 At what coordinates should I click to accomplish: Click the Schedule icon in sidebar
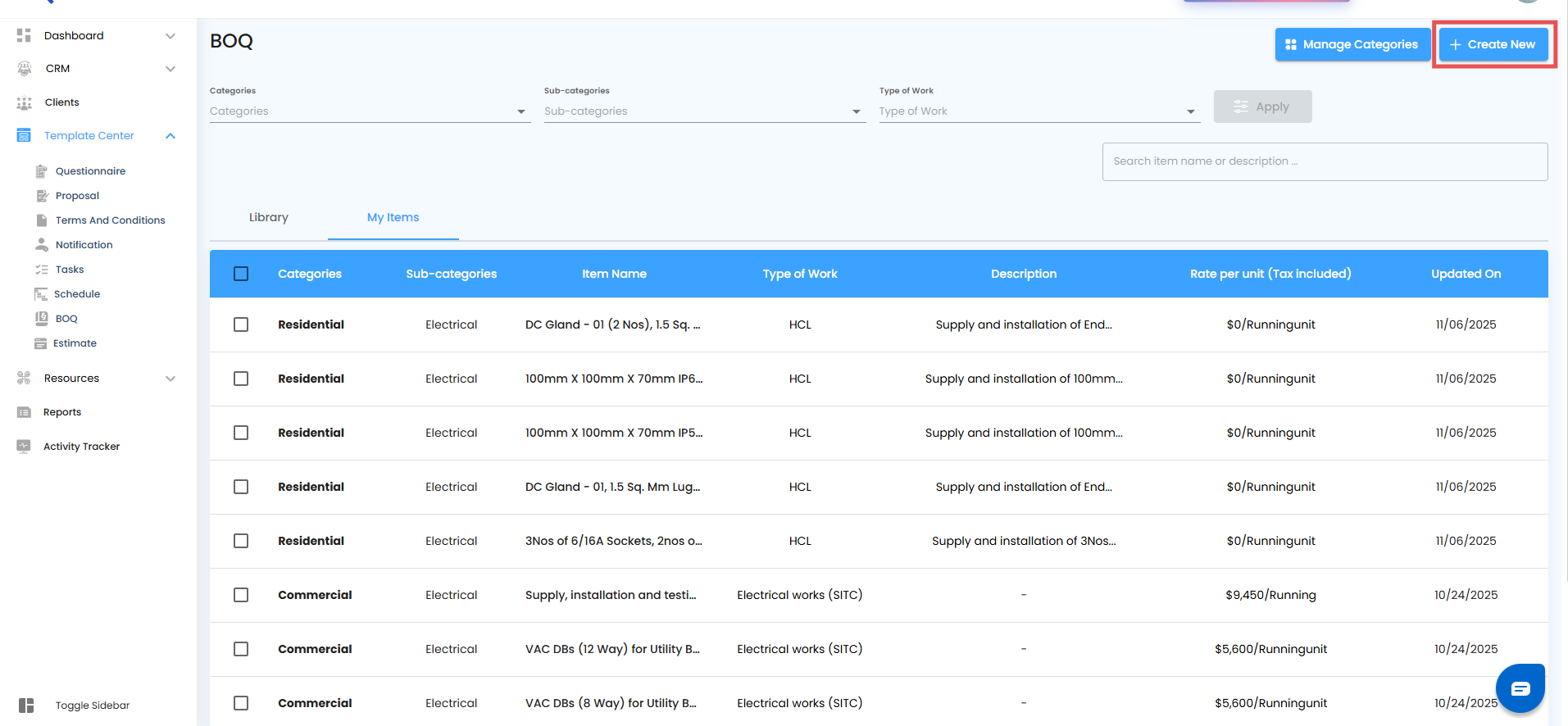[41, 294]
